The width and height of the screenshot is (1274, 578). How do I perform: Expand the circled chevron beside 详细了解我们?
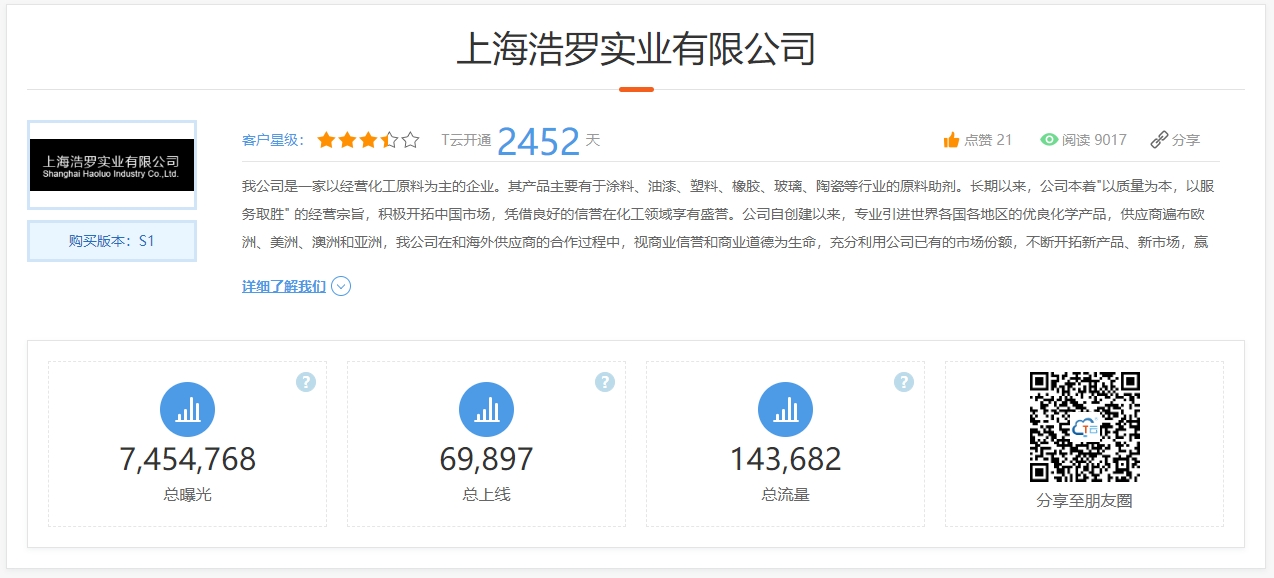341,287
